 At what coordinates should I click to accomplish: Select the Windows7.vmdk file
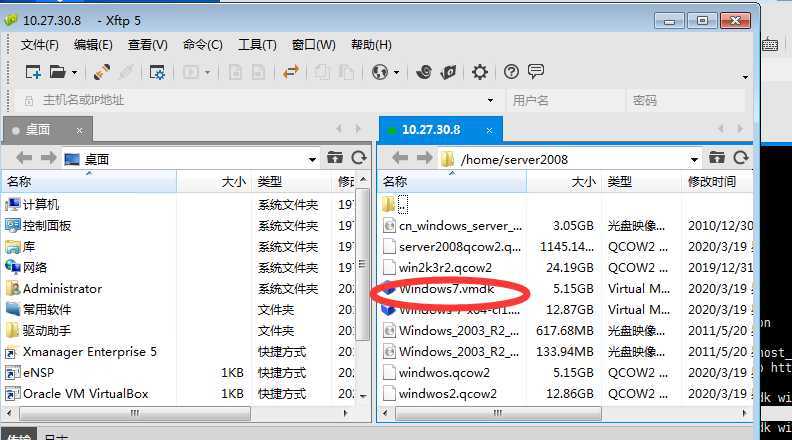pos(438,289)
